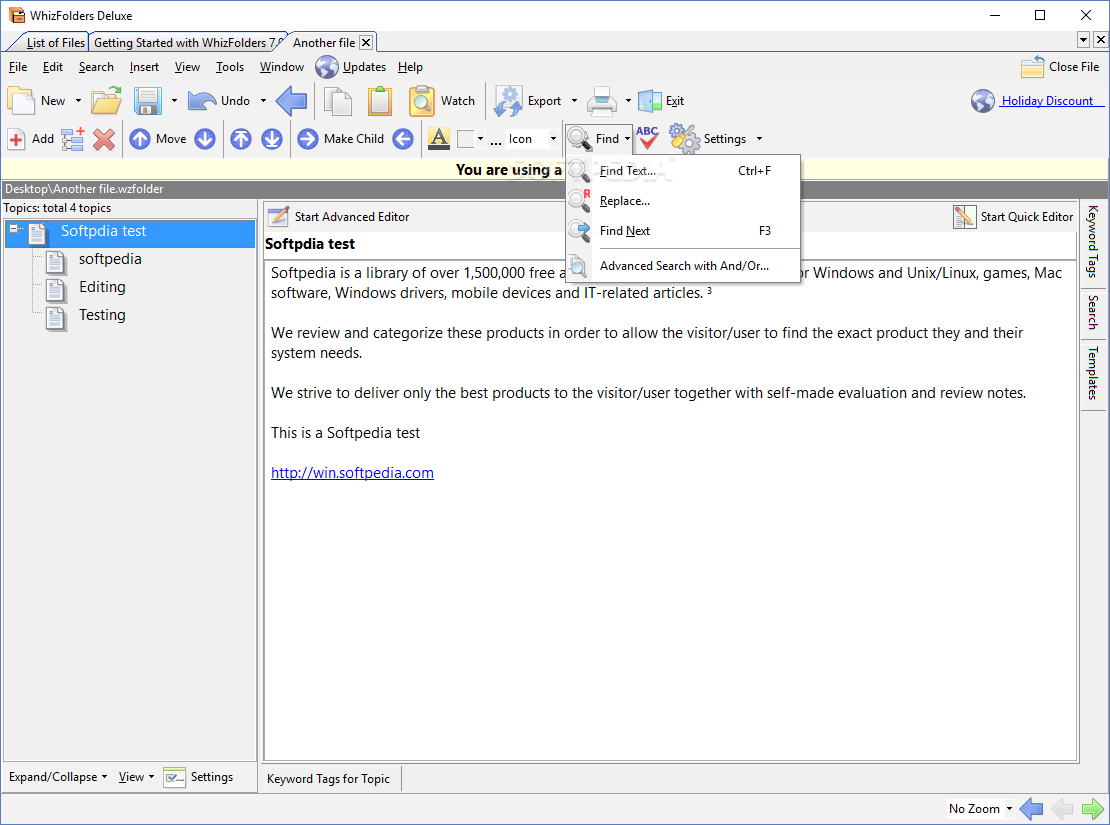Select the Testing topic
Viewport: 1110px width, 825px height.
click(x=103, y=315)
